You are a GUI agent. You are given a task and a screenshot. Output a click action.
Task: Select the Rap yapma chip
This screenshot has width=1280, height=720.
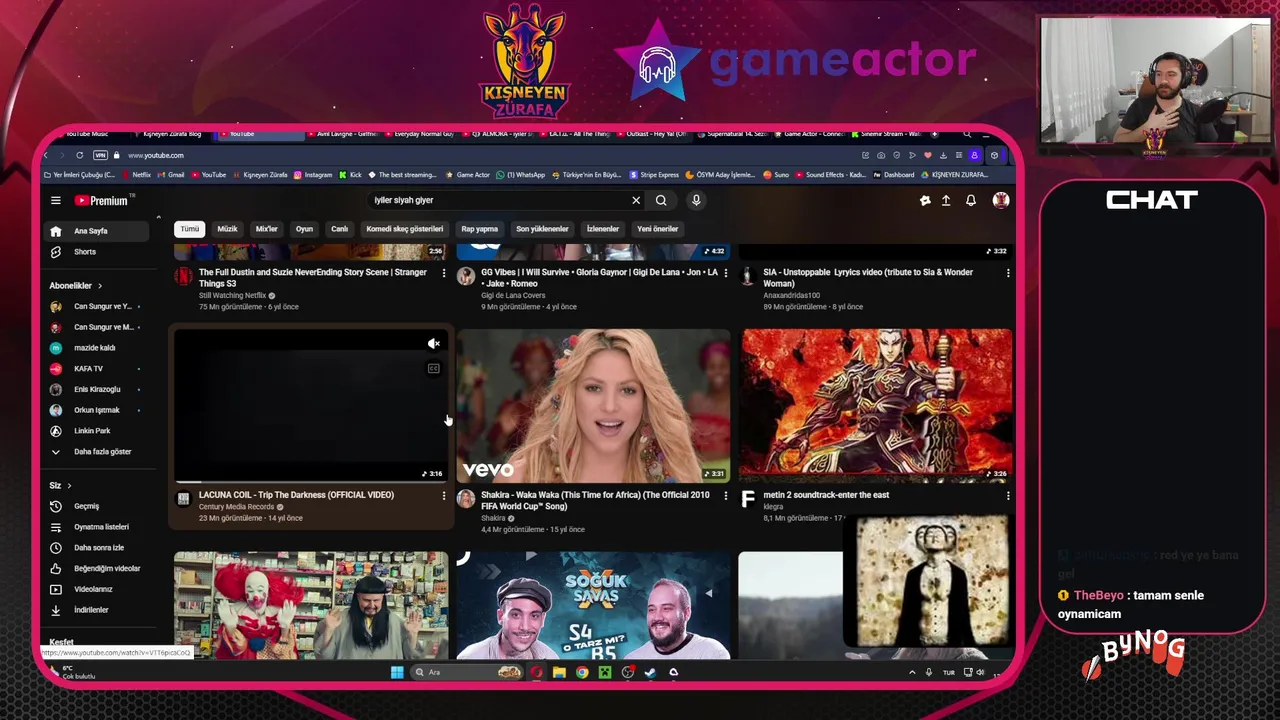480,229
